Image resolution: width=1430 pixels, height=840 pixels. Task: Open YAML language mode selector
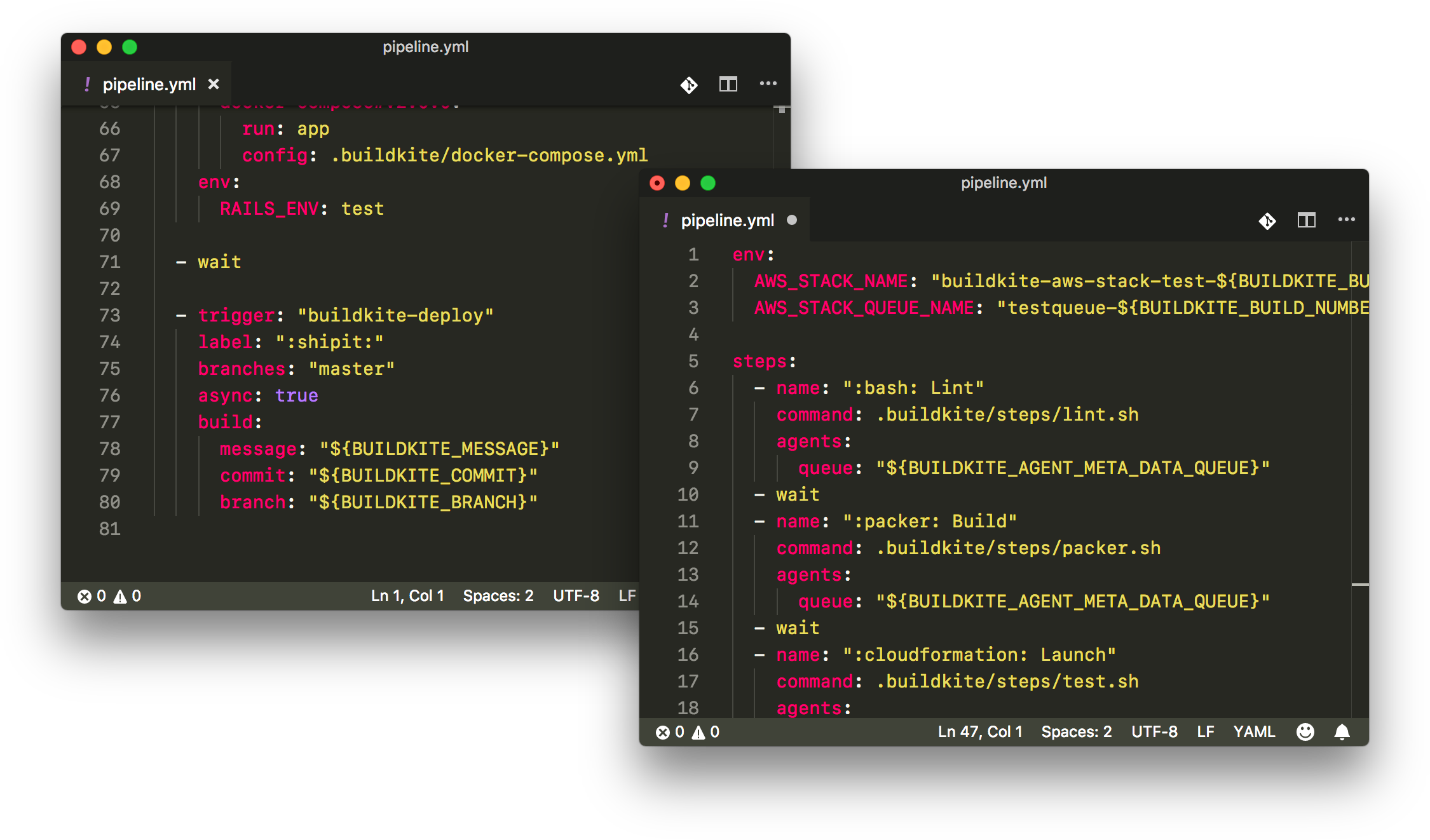pyautogui.click(x=1253, y=732)
